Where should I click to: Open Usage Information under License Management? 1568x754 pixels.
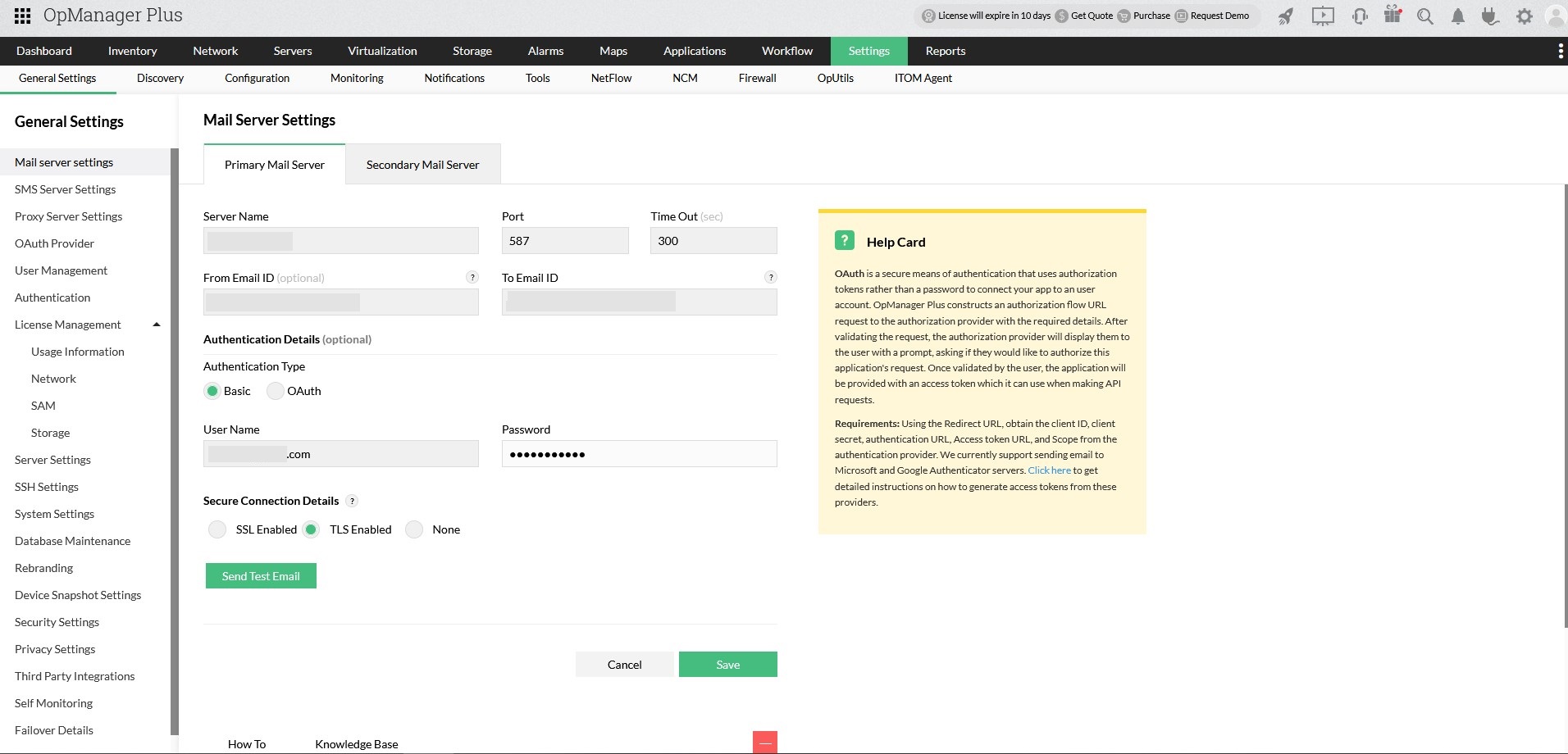(78, 352)
